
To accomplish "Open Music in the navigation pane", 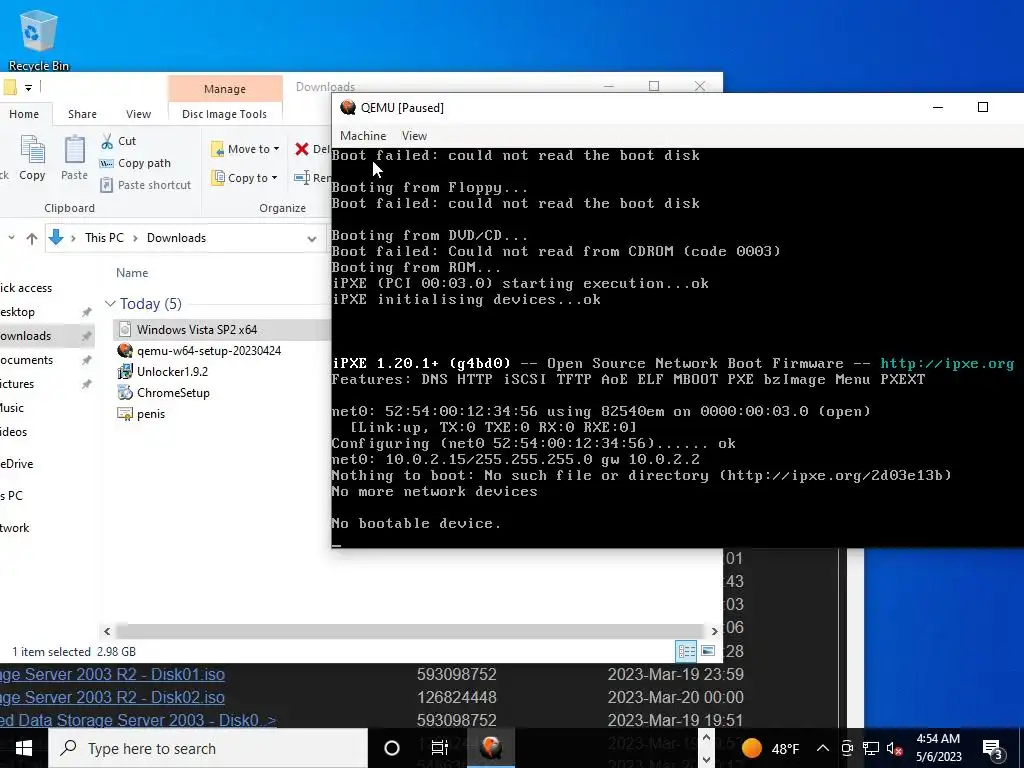I will click(x=12, y=408).
